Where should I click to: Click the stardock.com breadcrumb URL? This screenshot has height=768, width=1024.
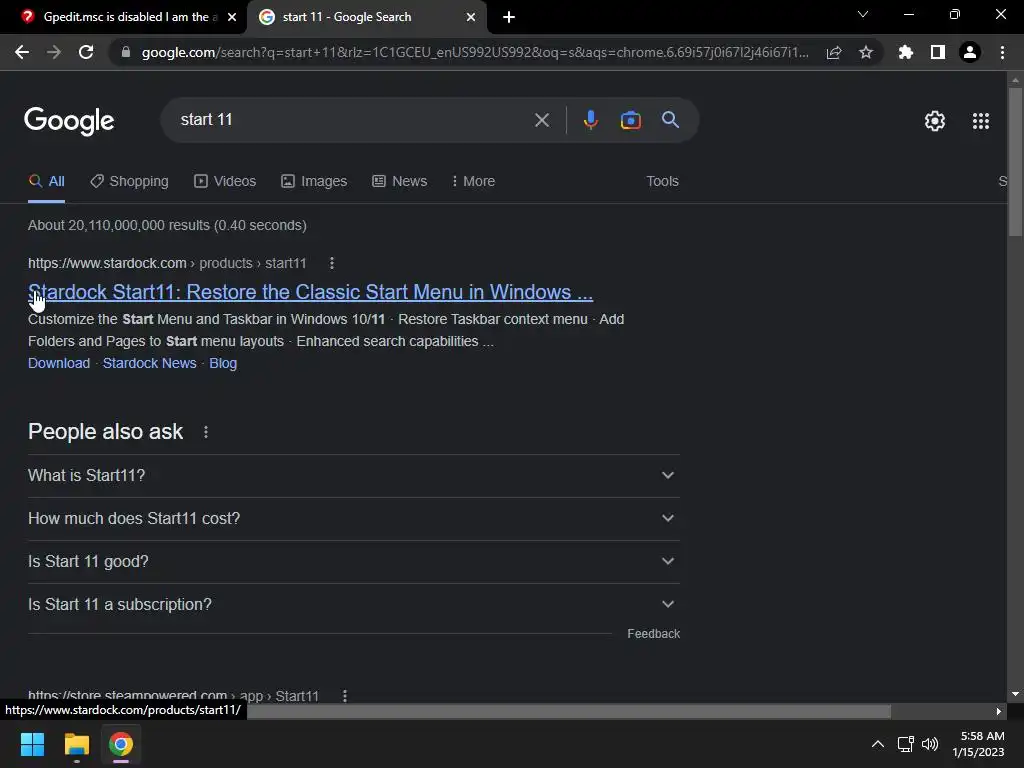click(x=167, y=263)
